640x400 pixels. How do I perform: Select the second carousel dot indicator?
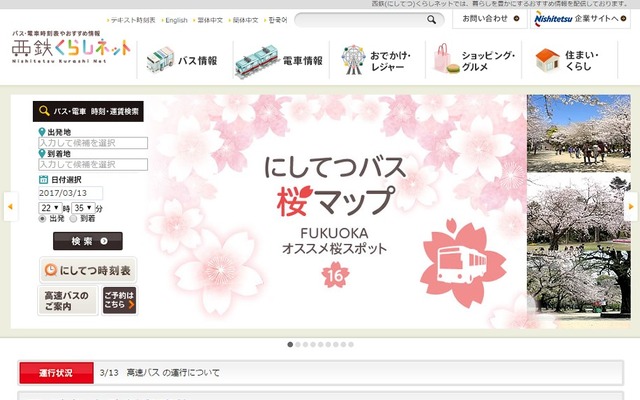[x=298, y=344]
